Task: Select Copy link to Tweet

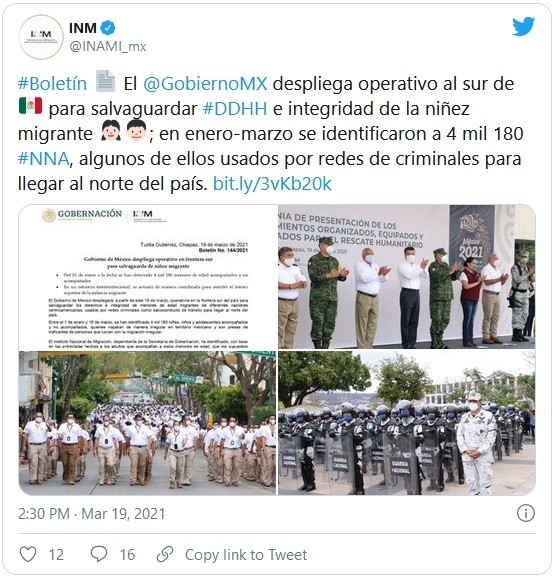Action: coord(246,554)
